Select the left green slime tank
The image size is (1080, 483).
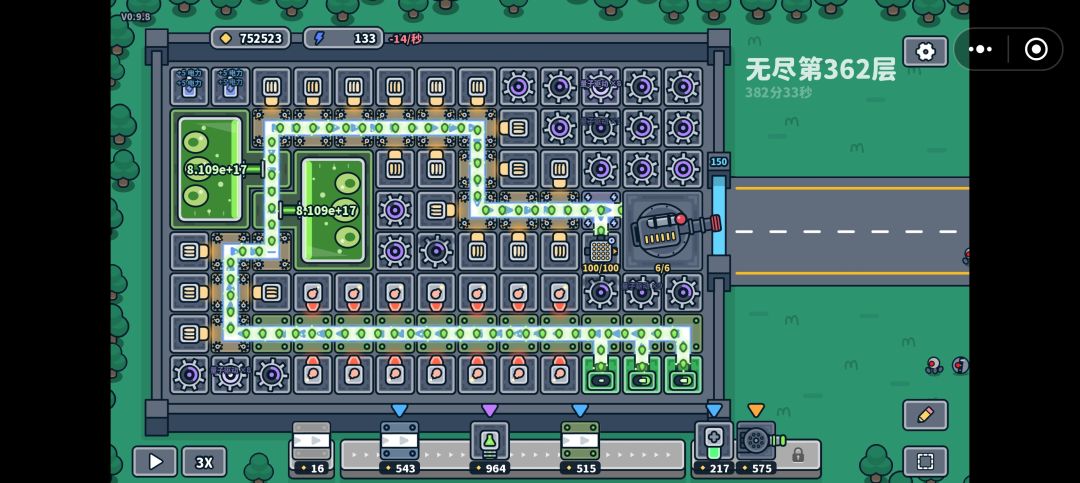210,169
